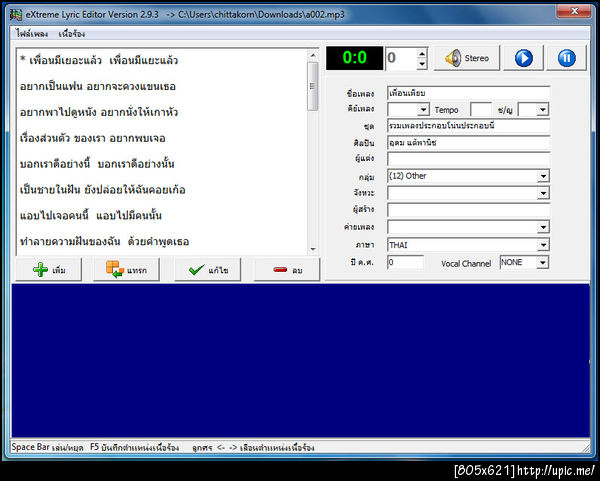Click the status bar resize grip

(585, 447)
